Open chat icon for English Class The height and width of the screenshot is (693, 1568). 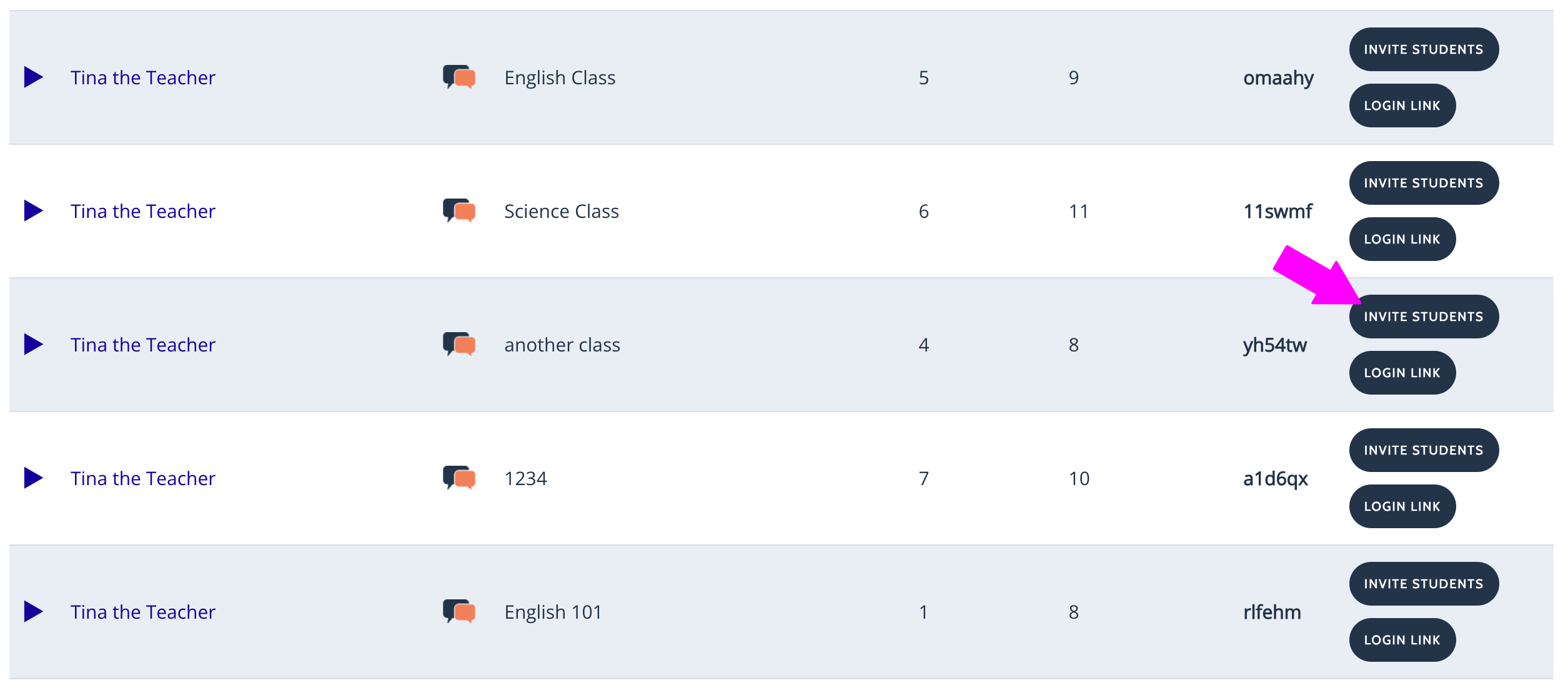coord(459,77)
